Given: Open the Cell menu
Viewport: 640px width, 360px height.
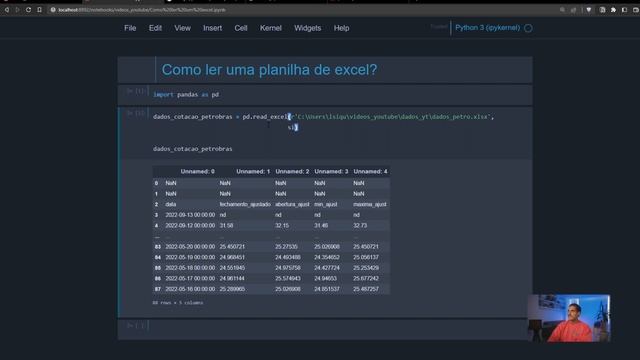Looking at the screenshot, I should tap(241, 28).
